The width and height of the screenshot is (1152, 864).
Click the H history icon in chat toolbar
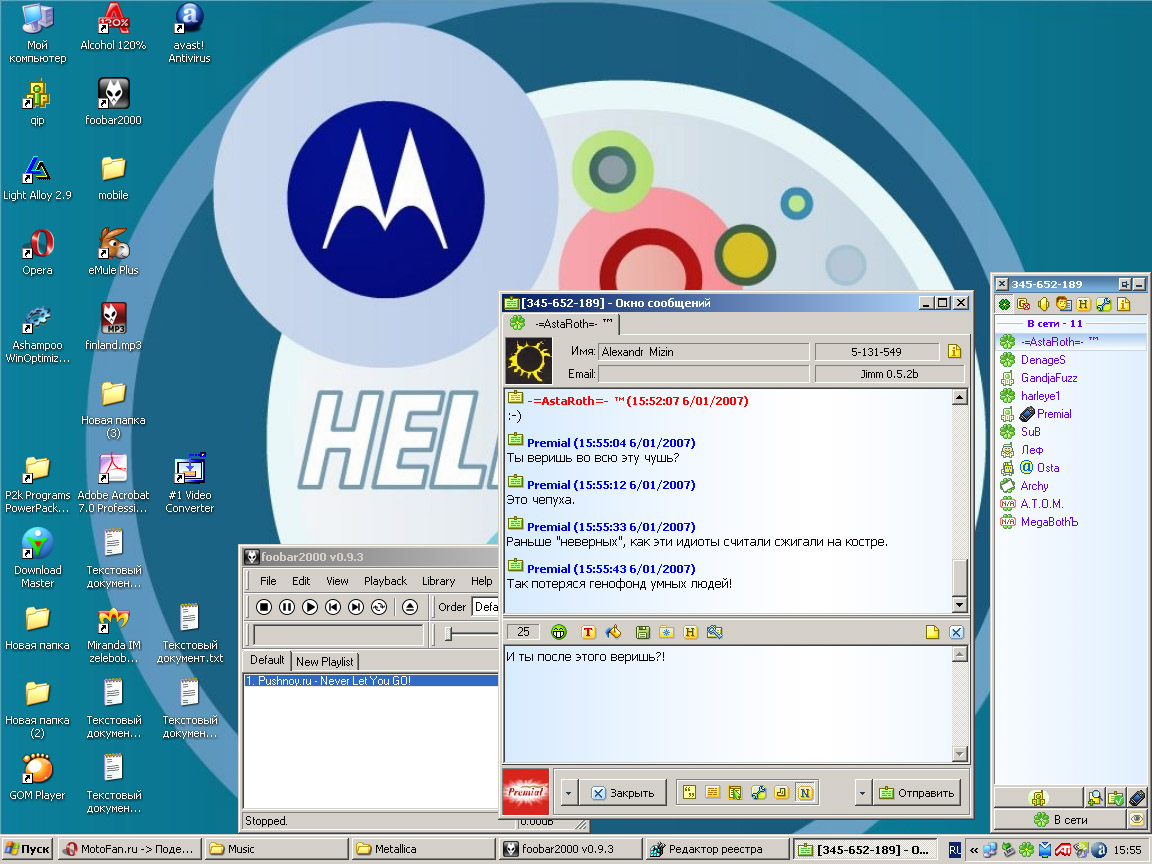click(690, 632)
